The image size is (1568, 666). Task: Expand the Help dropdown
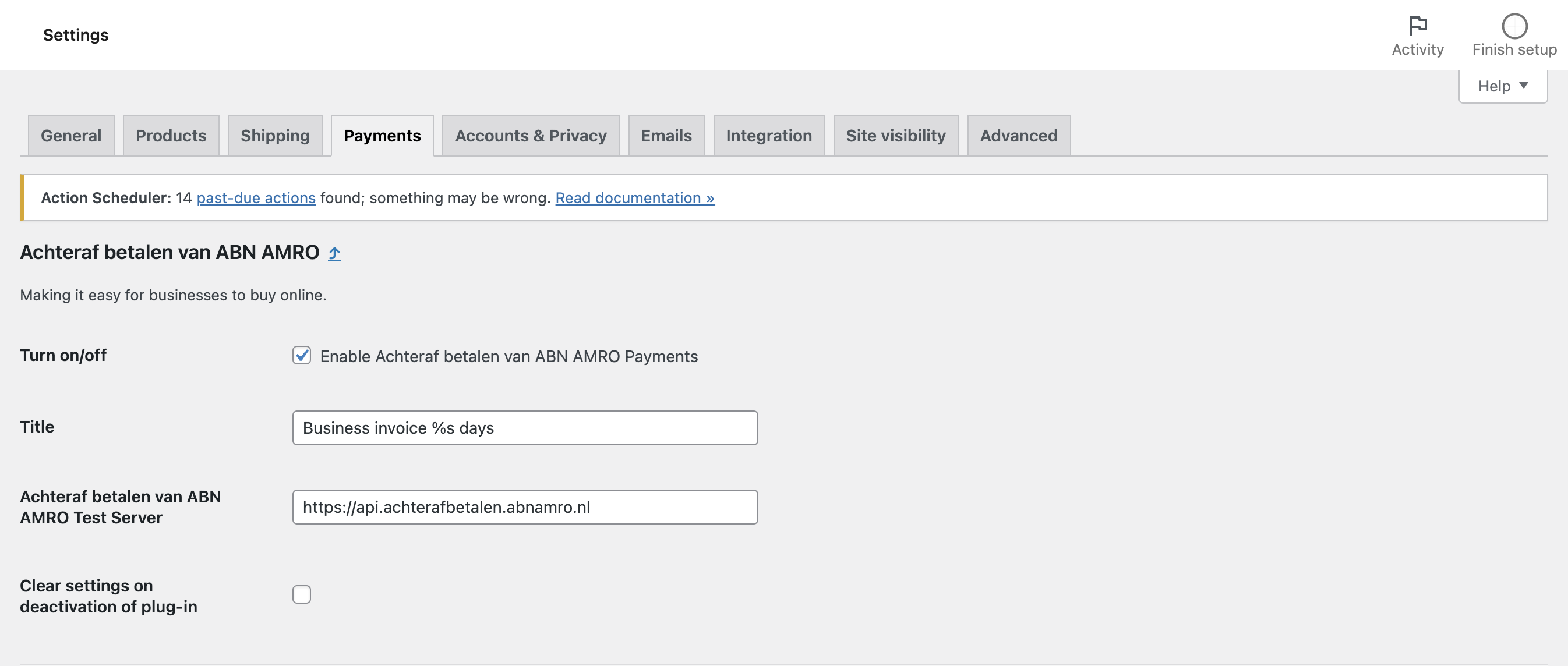(x=1502, y=86)
